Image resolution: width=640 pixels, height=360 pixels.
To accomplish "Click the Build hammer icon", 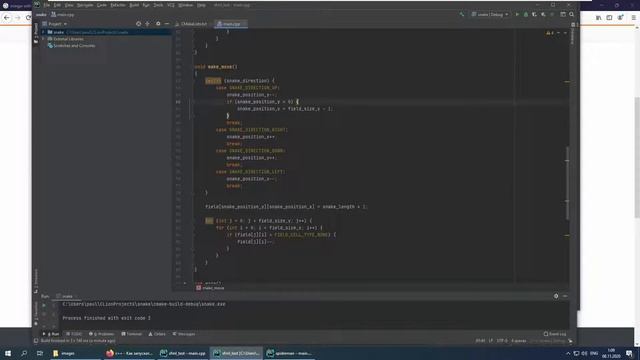I will pos(462,14).
